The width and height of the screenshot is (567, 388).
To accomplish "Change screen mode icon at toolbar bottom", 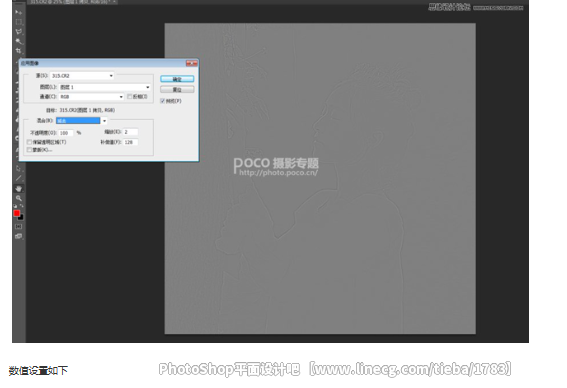I will [18, 236].
